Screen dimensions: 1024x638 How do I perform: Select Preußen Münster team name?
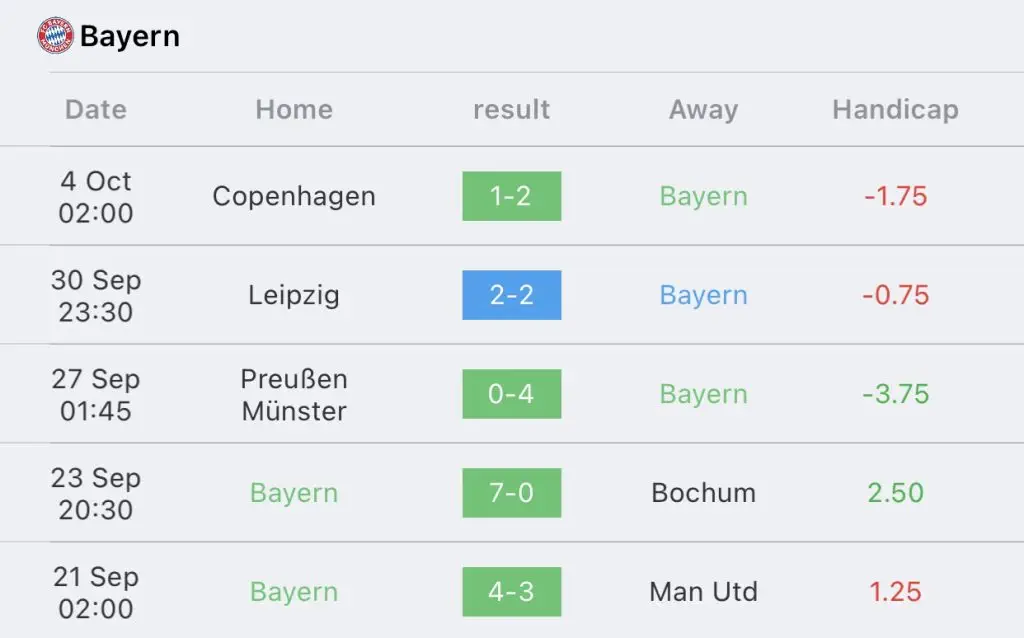click(x=294, y=394)
